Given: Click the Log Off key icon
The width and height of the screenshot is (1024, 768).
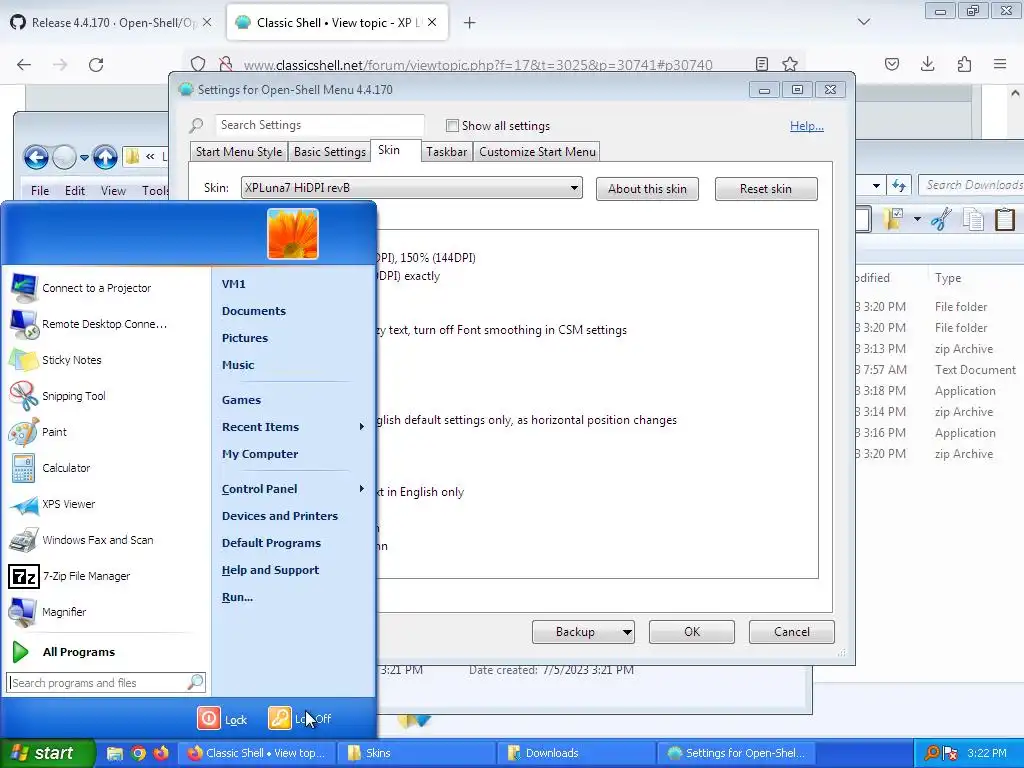Looking at the screenshot, I should tap(280, 718).
